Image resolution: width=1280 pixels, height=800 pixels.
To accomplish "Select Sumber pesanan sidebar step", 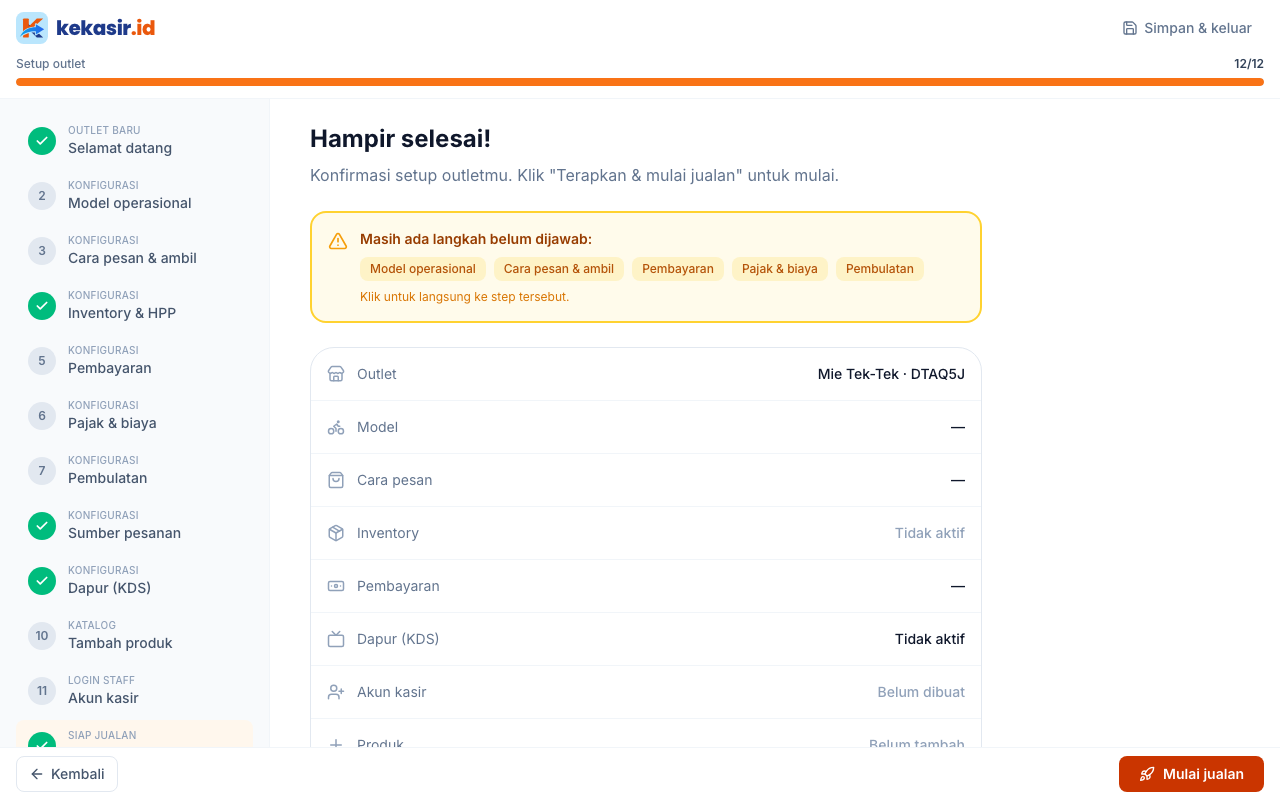I will point(134,526).
